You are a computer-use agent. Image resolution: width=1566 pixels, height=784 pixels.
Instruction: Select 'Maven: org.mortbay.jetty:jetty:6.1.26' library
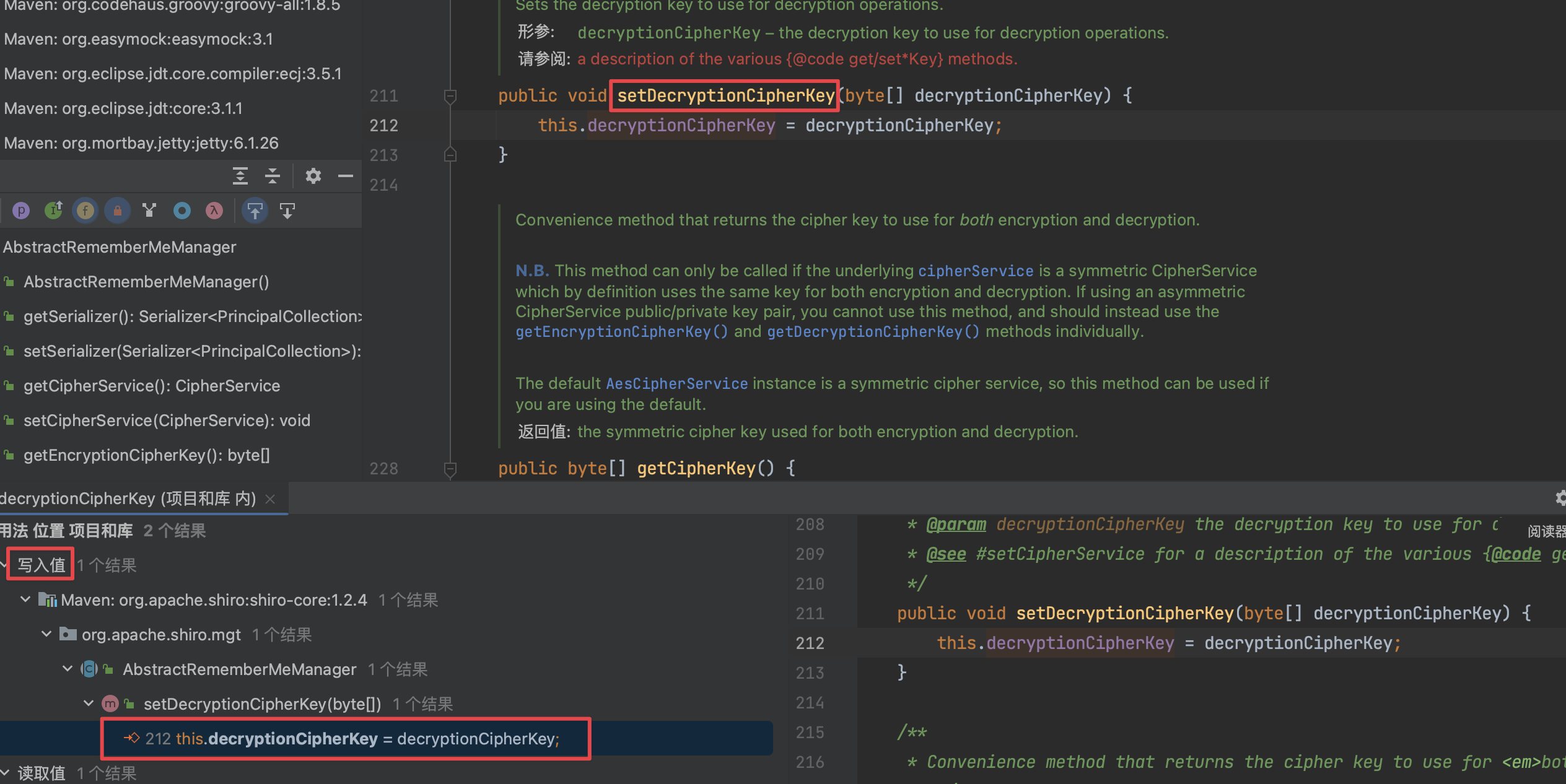pos(141,143)
